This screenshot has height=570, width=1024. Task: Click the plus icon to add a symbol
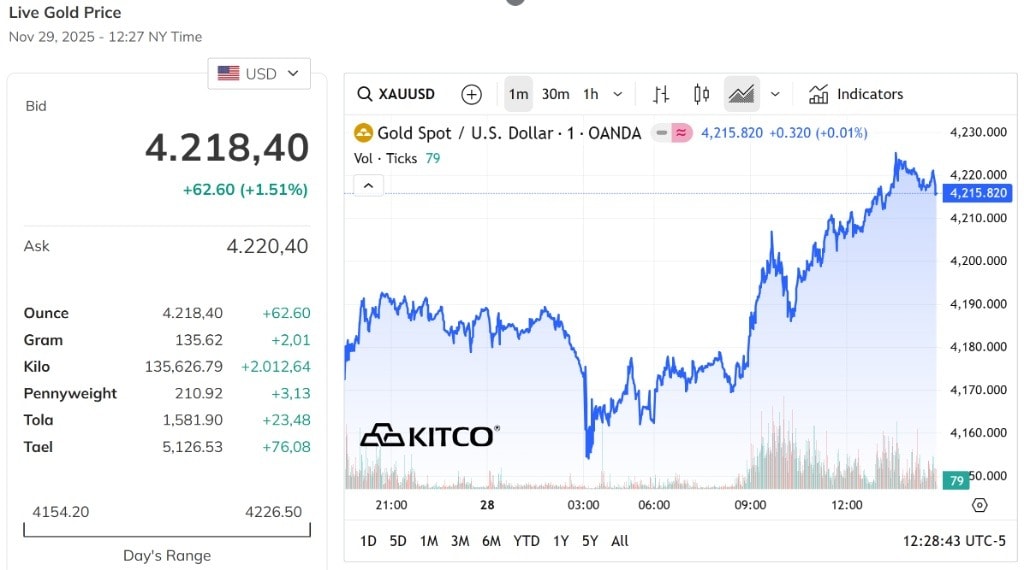471,94
